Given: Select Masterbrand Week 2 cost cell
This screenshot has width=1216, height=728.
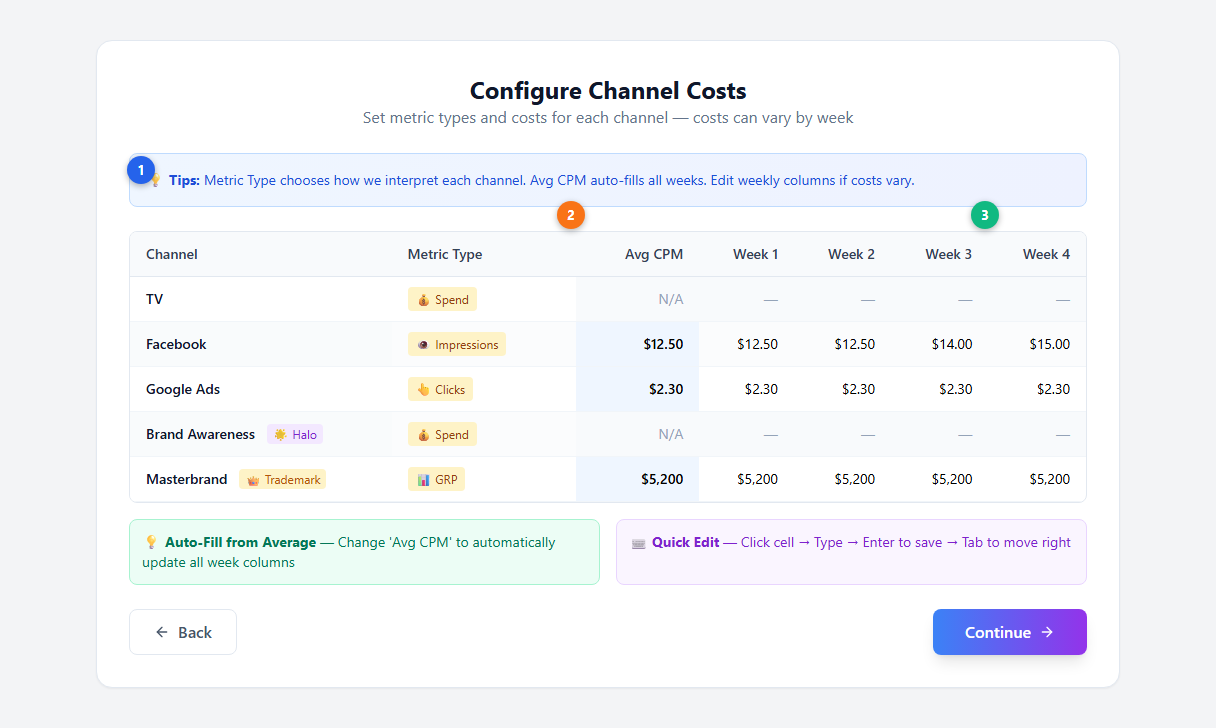Looking at the screenshot, I should pyautogui.click(x=843, y=479).
